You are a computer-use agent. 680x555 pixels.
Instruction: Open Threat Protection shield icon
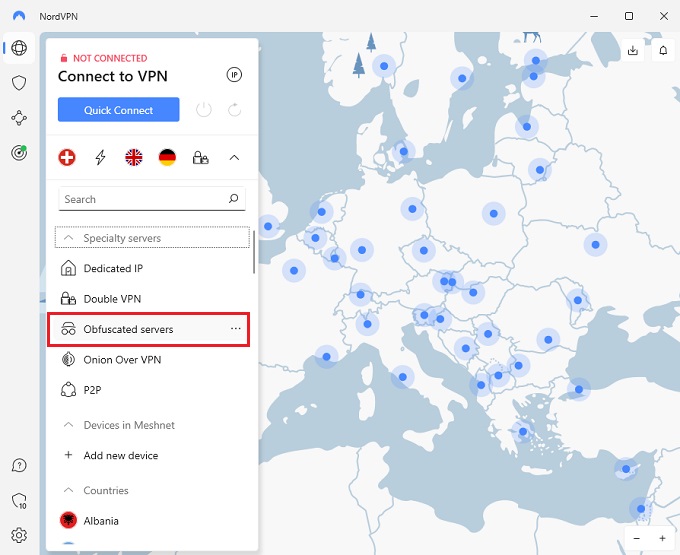tap(19, 83)
